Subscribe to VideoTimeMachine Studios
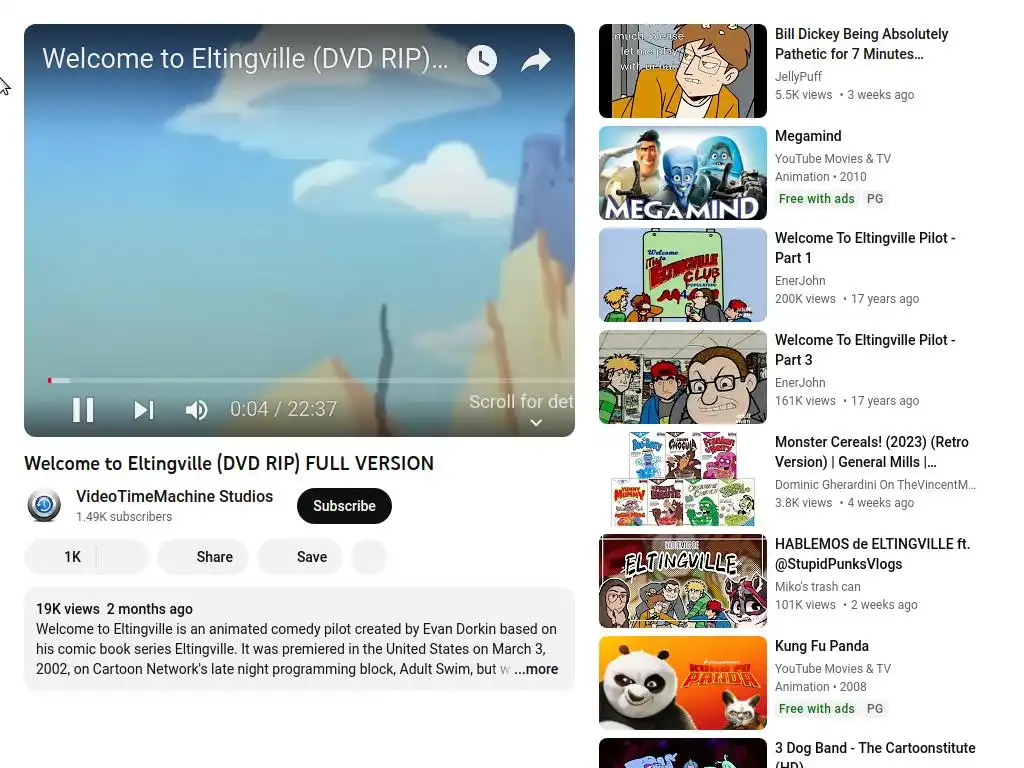Viewport: 1024px width, 768px height. coord(344,505)
